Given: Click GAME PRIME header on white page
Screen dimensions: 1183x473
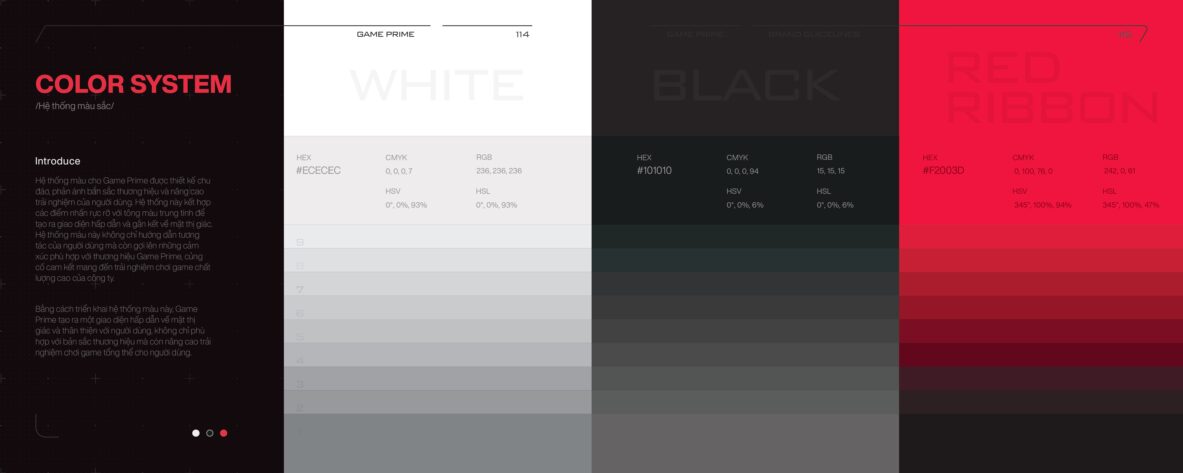Looking at the screenshot, I should [386, 35].
